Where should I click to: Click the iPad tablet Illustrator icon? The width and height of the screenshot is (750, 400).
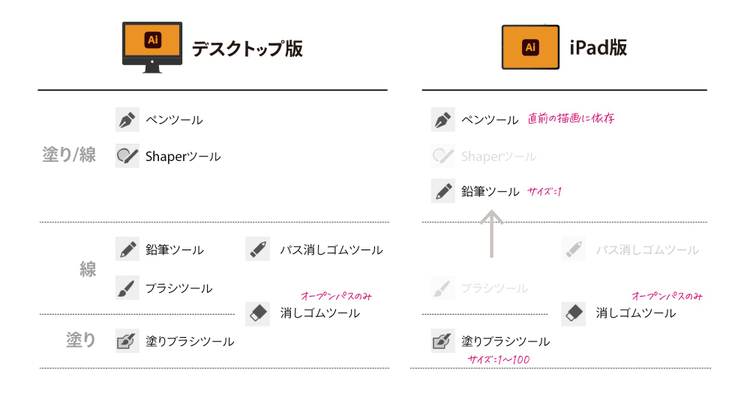[530, 47]
